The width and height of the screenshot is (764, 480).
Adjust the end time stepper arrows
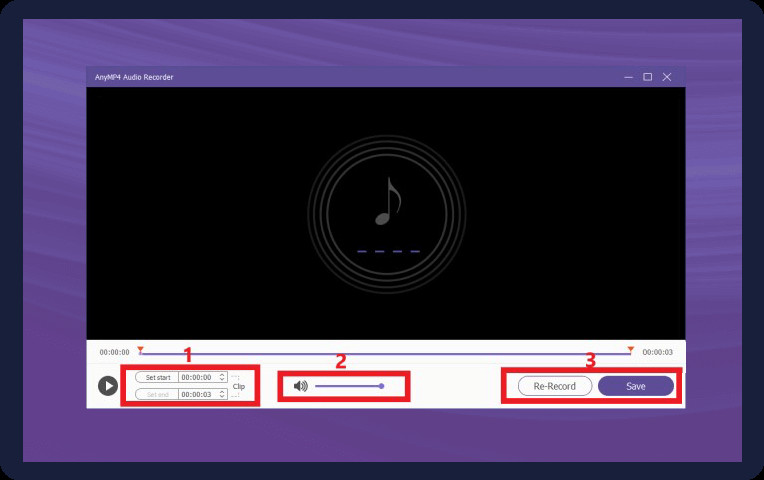coord(222,394)
